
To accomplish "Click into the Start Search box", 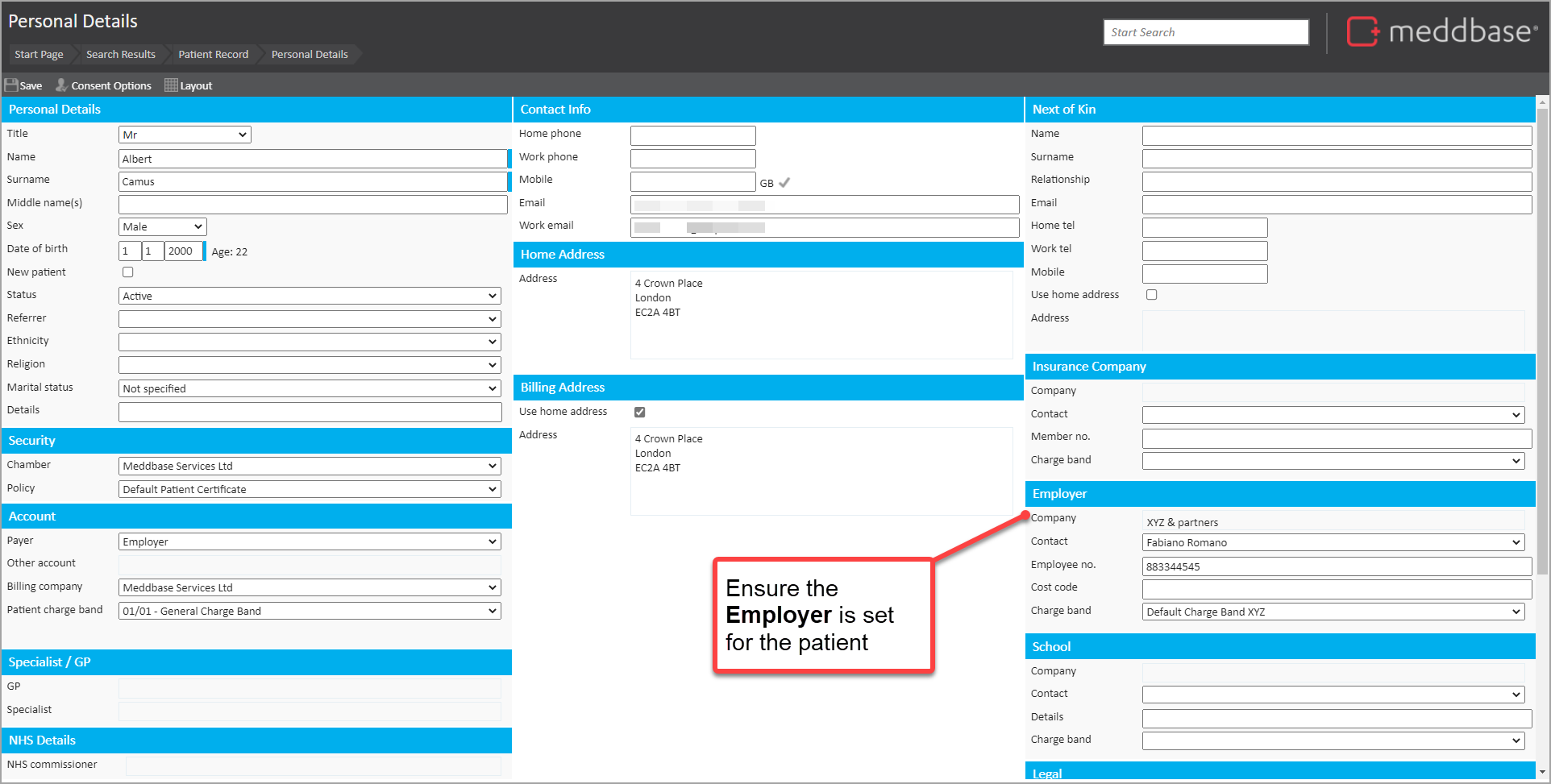I will [1205, 32].
